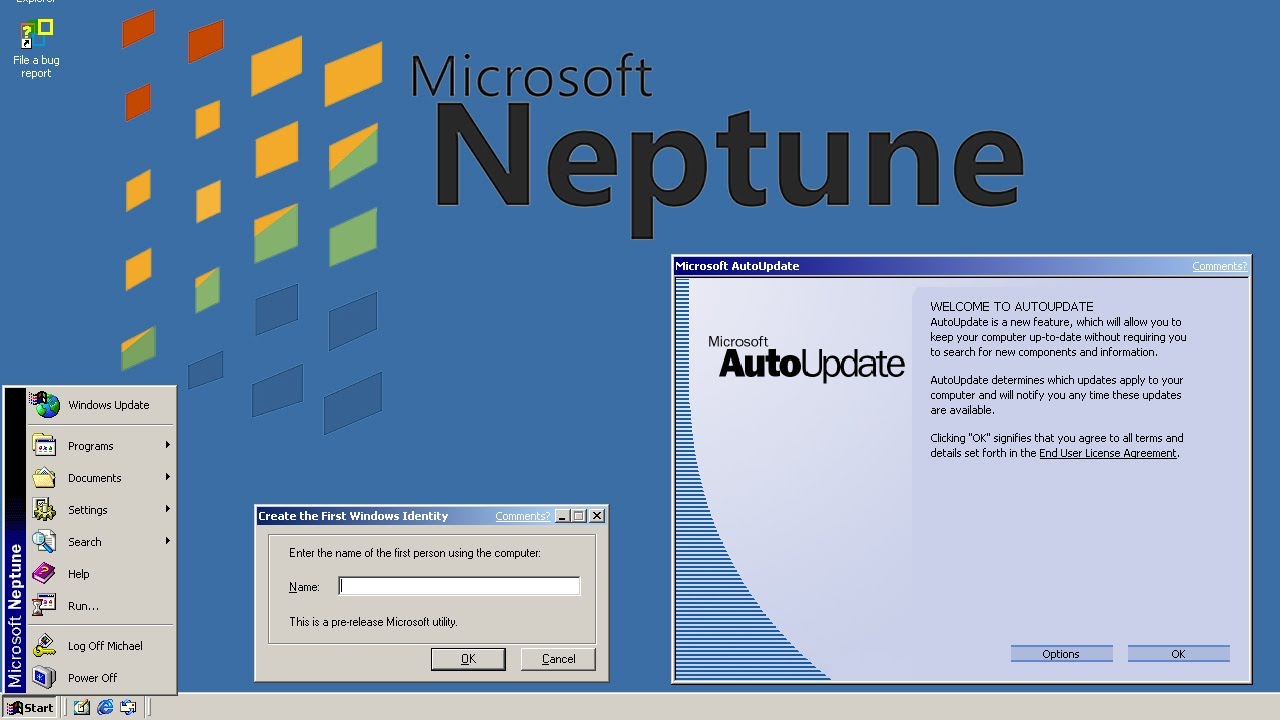
Task: Click the Power Off monitor icon
Action: coord(44,678)
